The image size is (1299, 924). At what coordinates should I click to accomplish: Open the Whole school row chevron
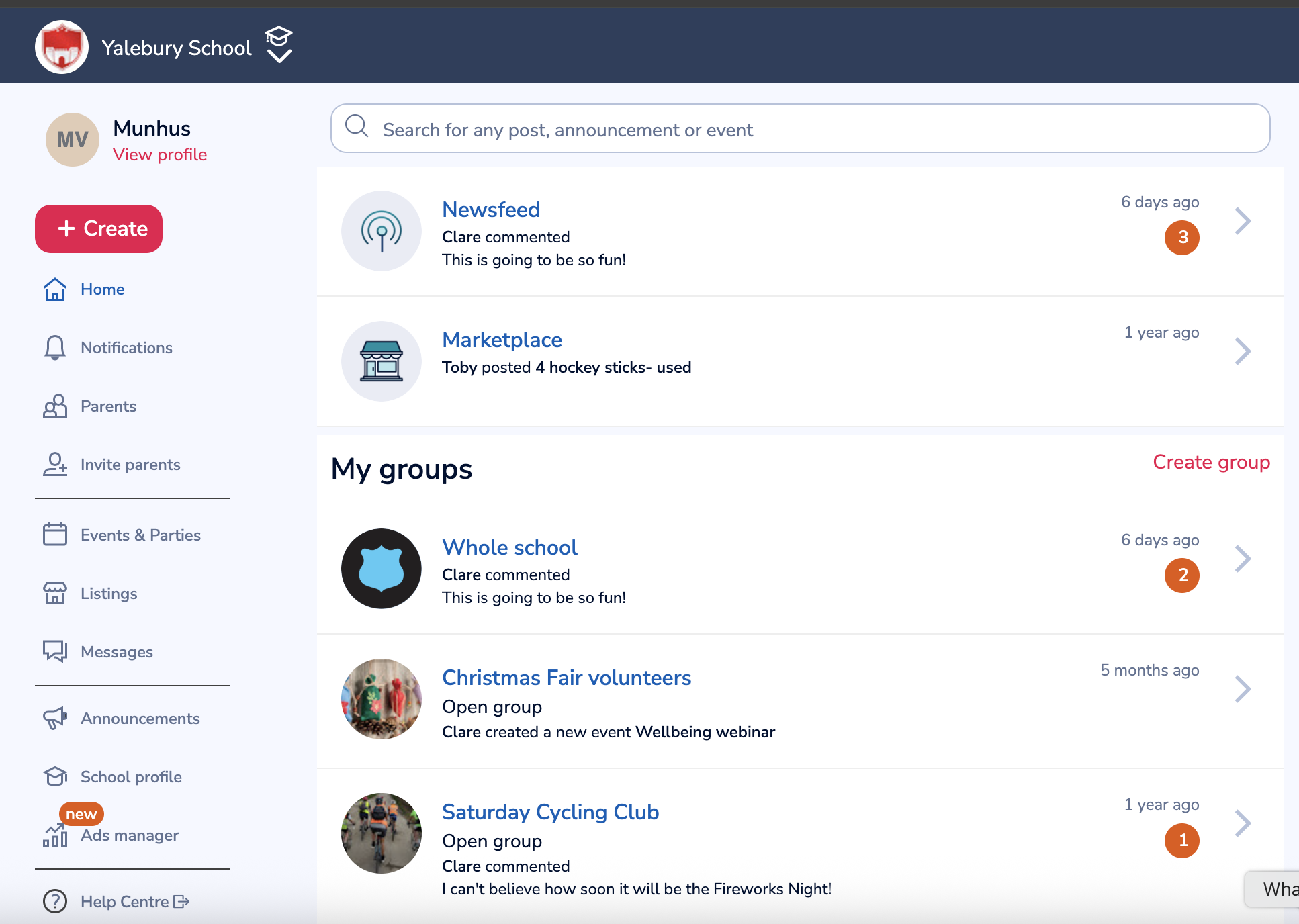pyautogui.click(x=1243, y=559)
